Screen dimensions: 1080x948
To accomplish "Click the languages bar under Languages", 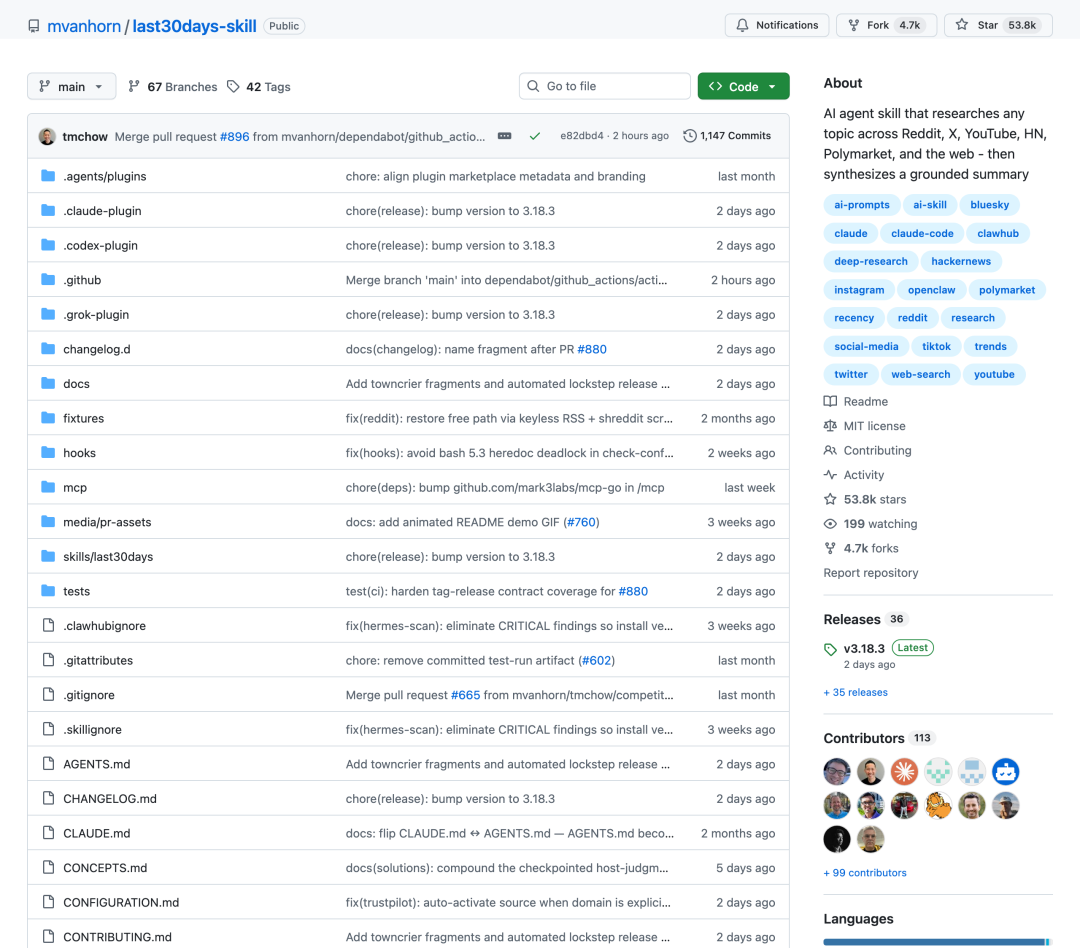I will [x=937, y=942].
